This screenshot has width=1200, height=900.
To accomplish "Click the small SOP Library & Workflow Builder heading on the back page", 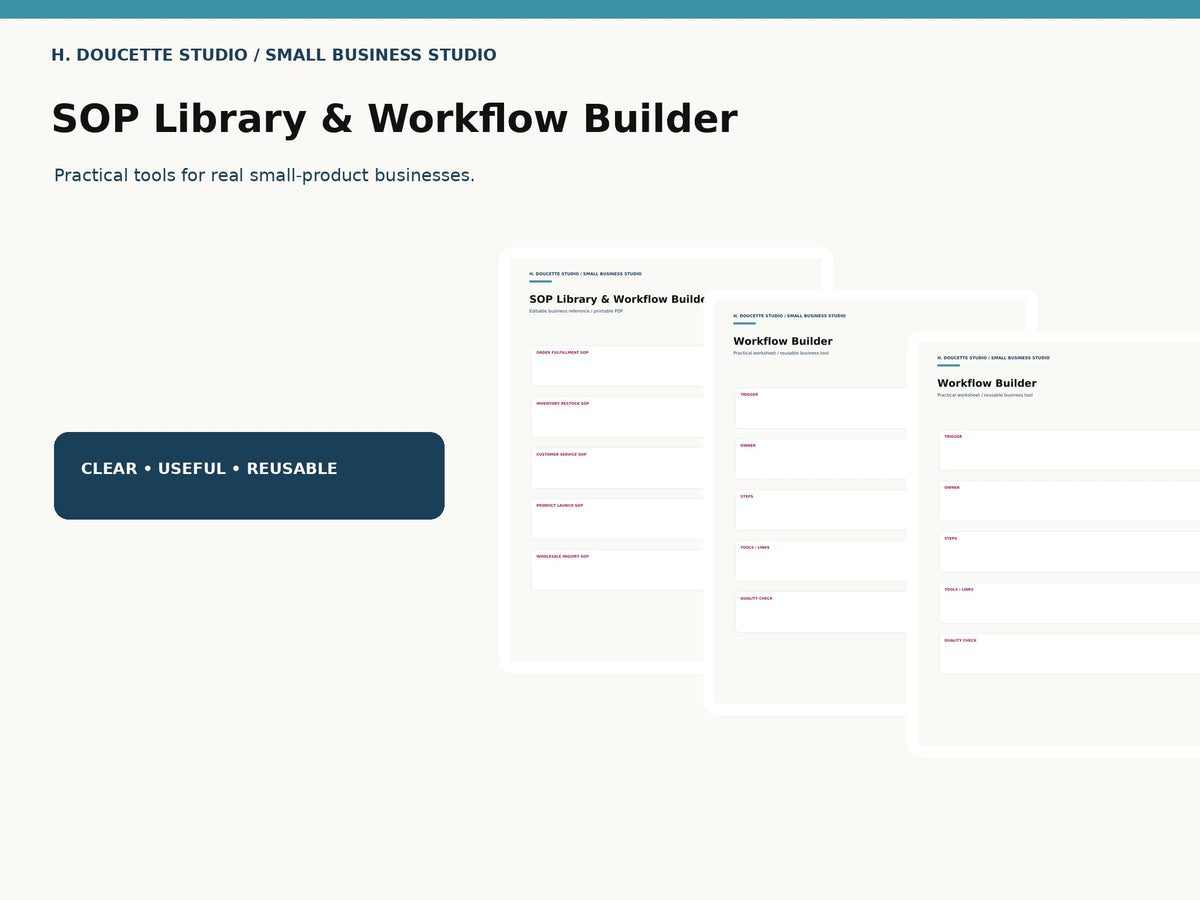I will click(618, 299).
